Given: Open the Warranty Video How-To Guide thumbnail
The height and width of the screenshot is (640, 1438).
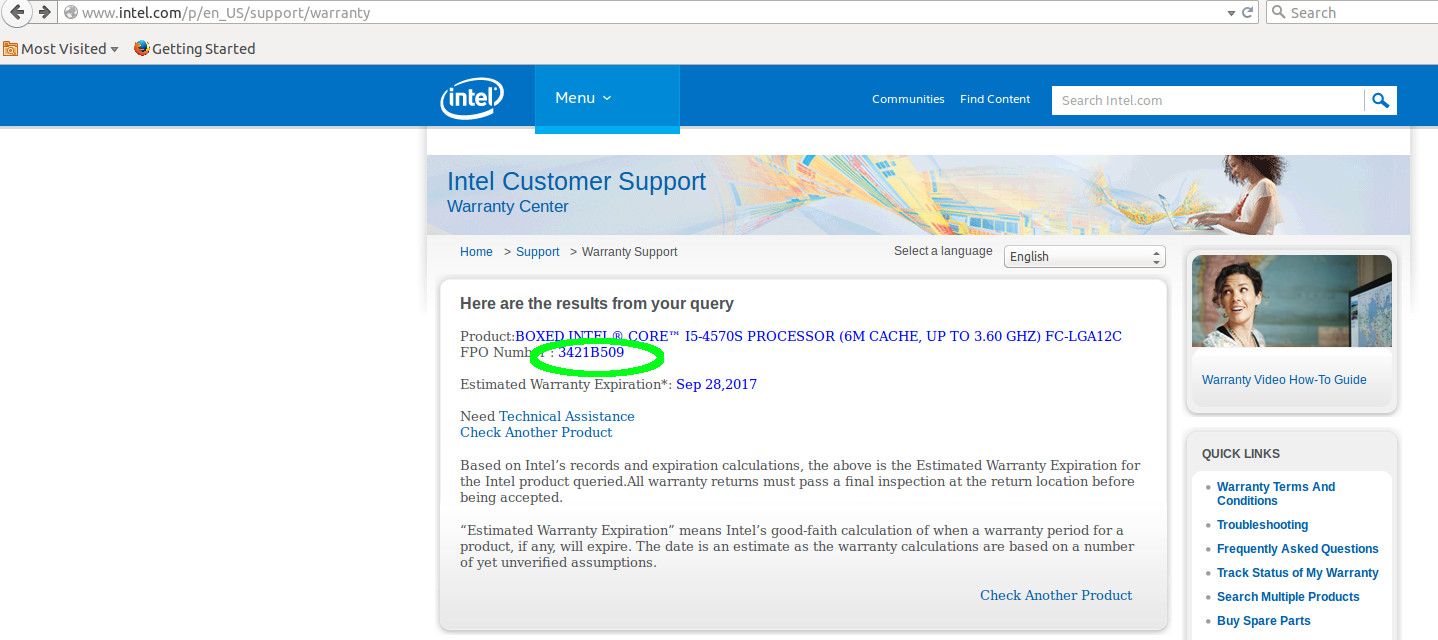Looking at the screenshot, I should pyautogui.click(x=1291, y=301).
